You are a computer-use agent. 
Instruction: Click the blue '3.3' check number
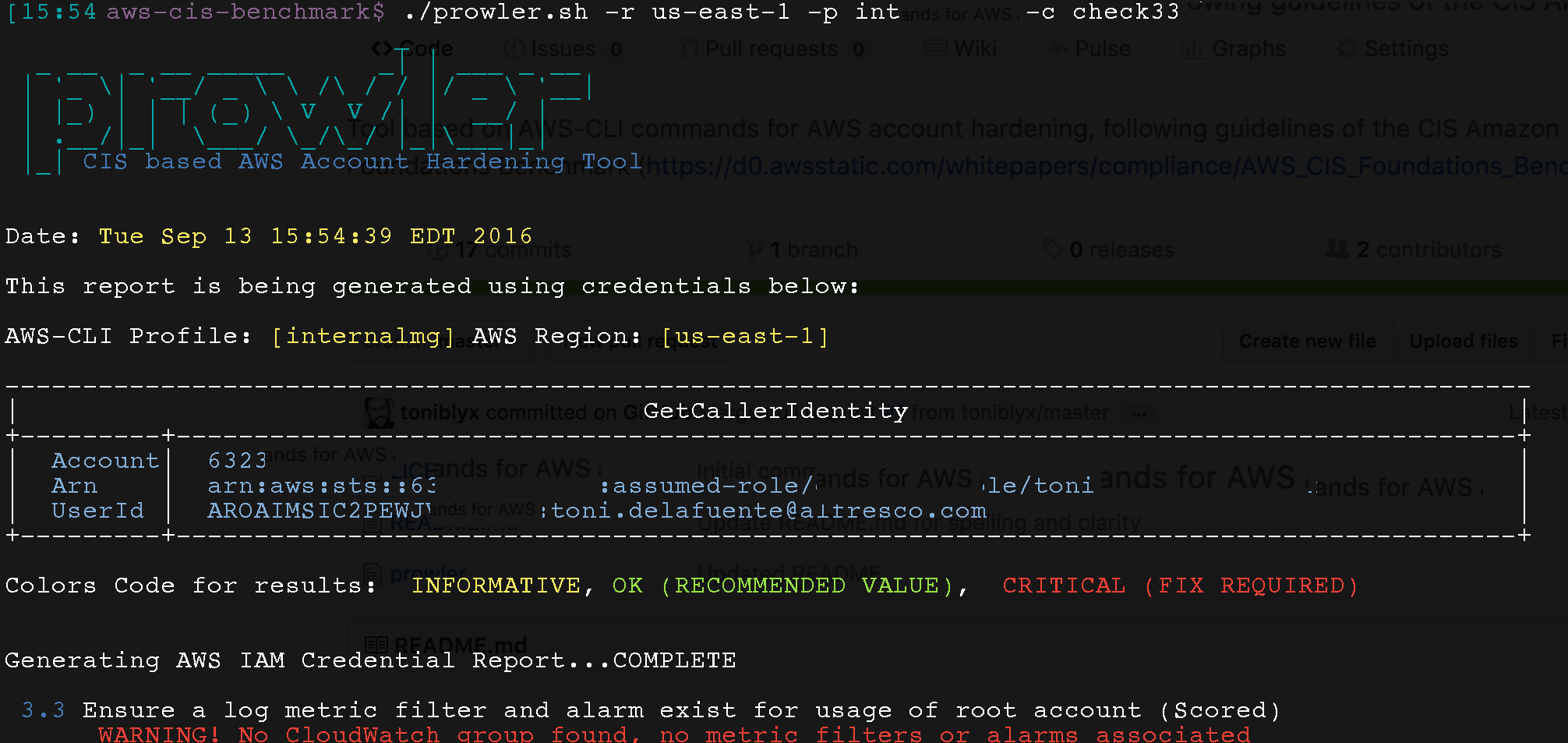coord(43,710)
